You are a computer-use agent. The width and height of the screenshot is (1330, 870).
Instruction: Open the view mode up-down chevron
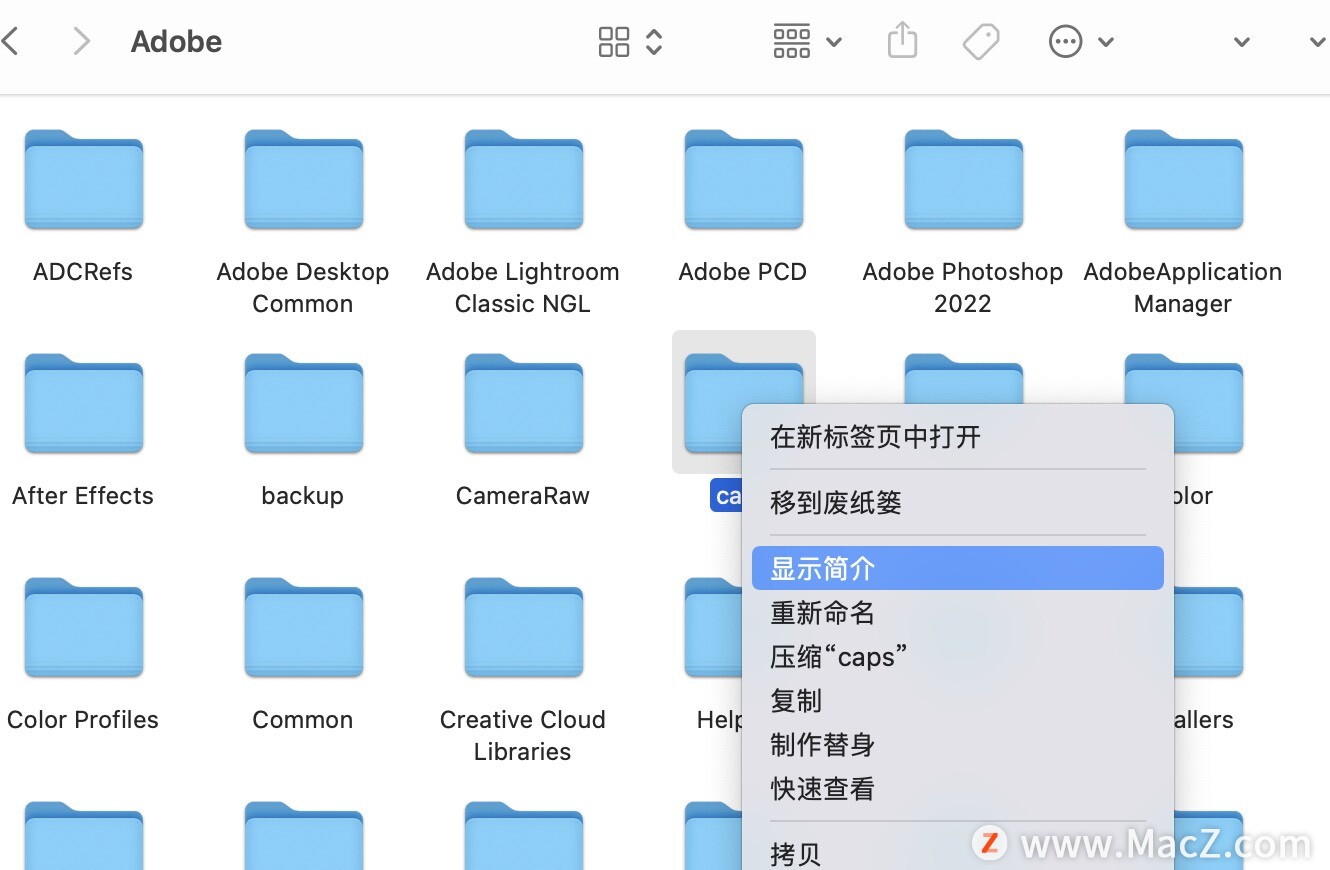(654, 41)
